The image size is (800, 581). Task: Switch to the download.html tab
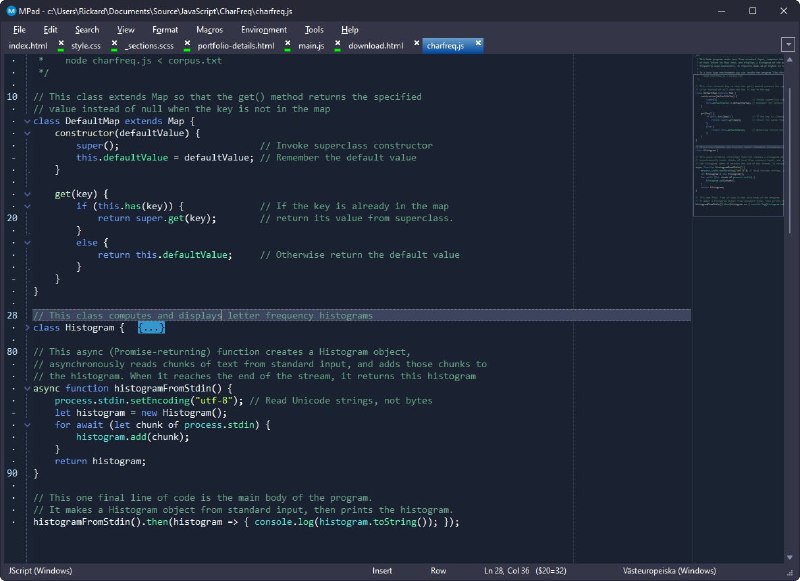pyautogui.click(x=376, y=46)
